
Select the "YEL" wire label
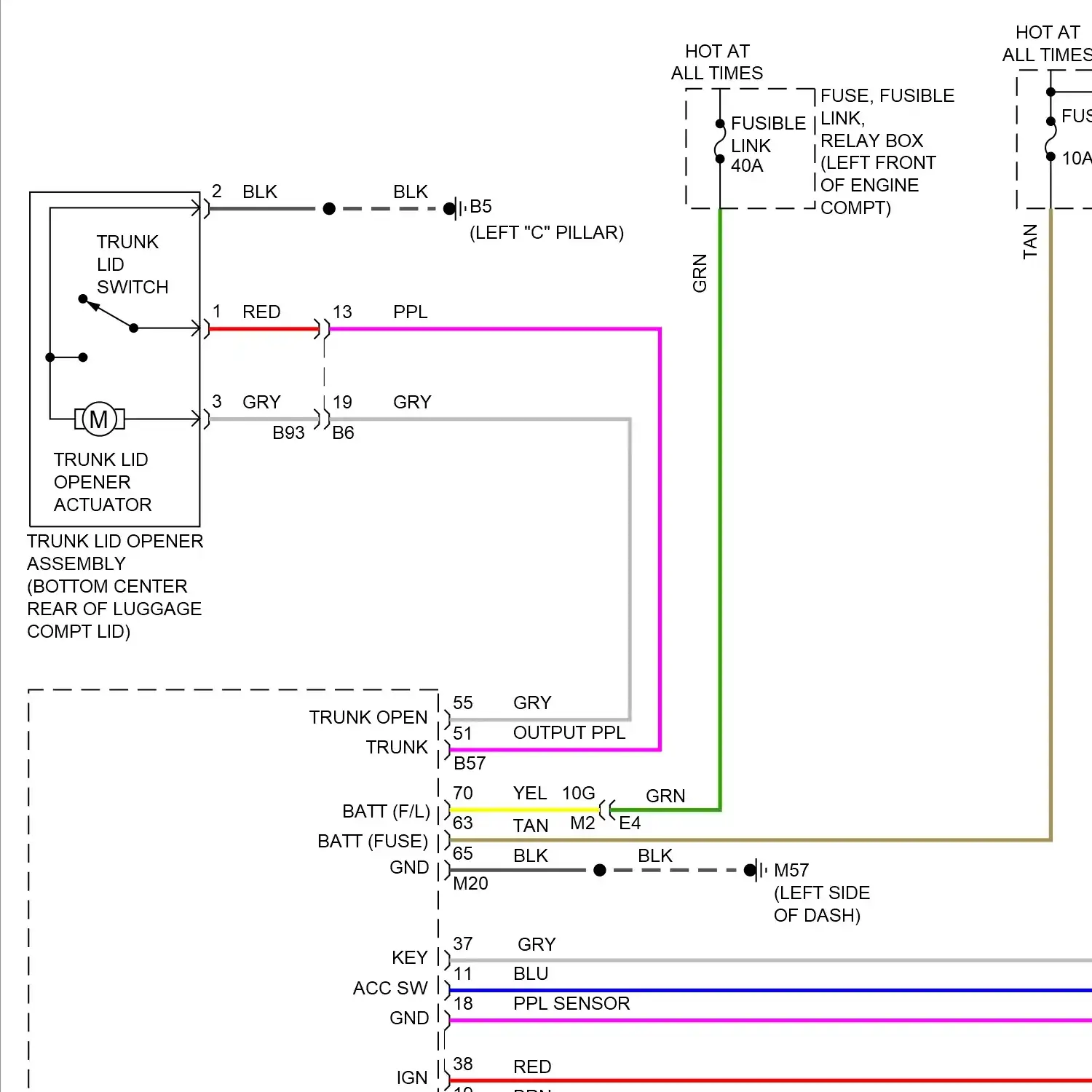point(530,794)
